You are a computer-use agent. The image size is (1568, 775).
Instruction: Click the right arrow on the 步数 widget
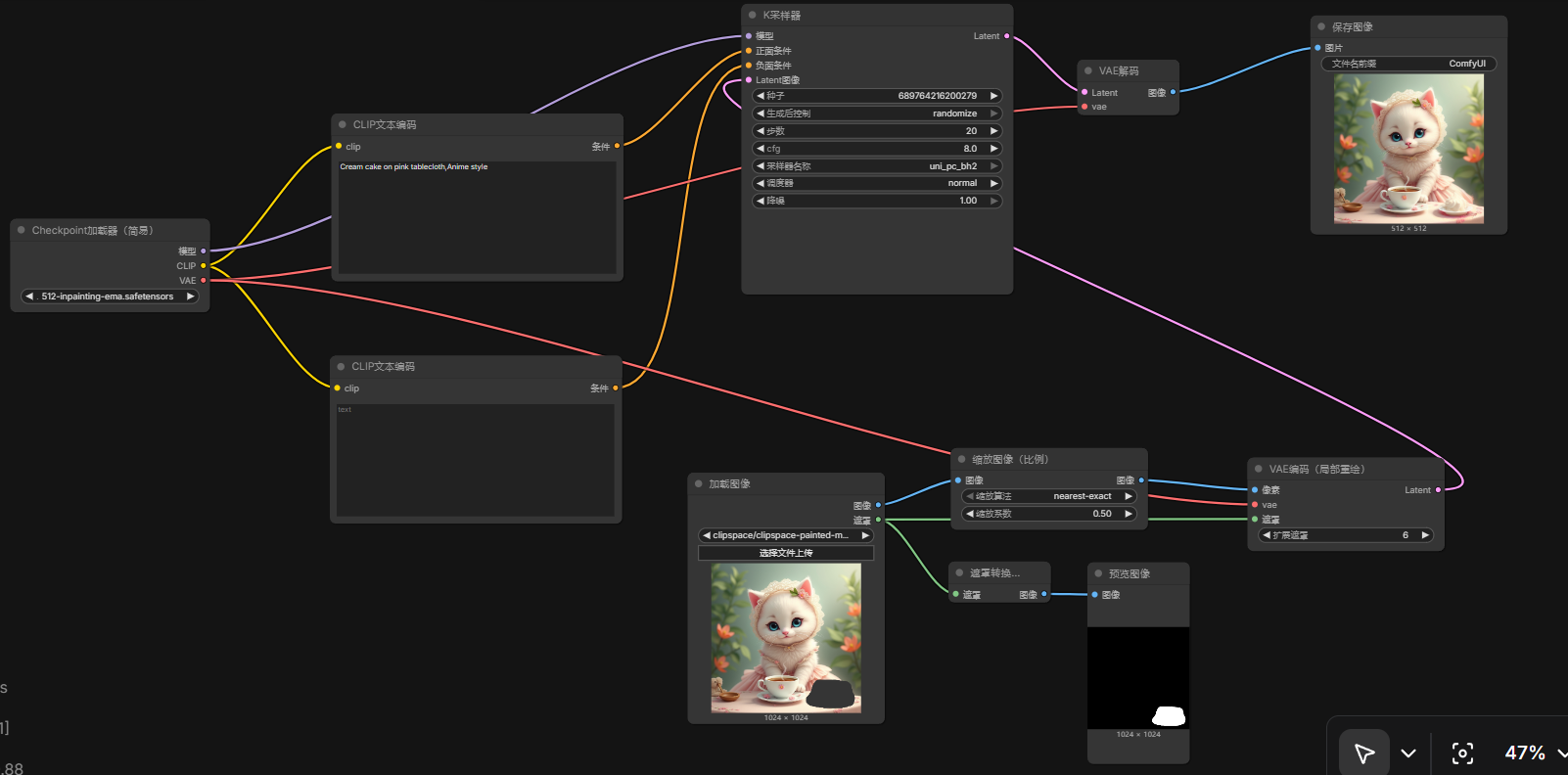pyautogui.click(x=993, y=131)
